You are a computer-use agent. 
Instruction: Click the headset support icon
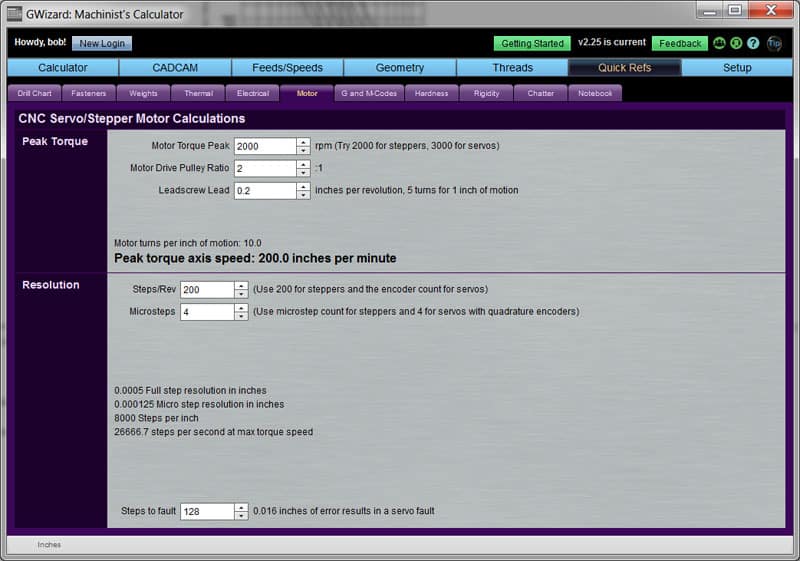click(736, 44)
